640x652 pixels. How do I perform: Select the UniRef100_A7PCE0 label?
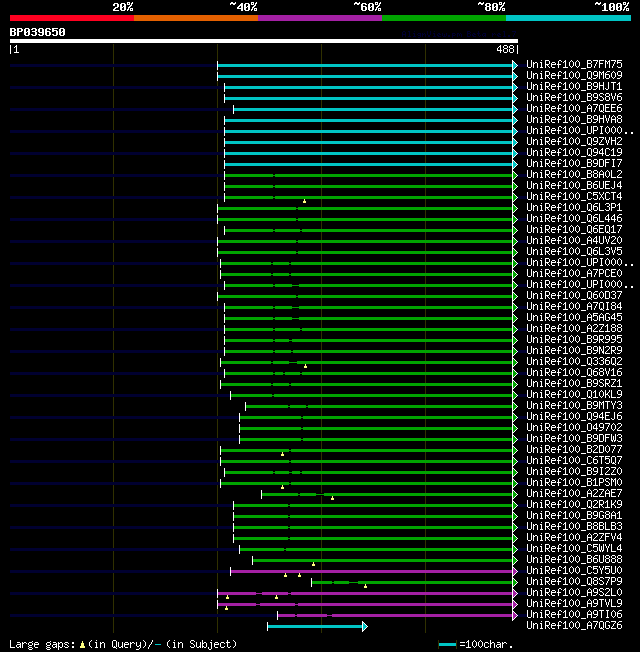click(574, 274)
